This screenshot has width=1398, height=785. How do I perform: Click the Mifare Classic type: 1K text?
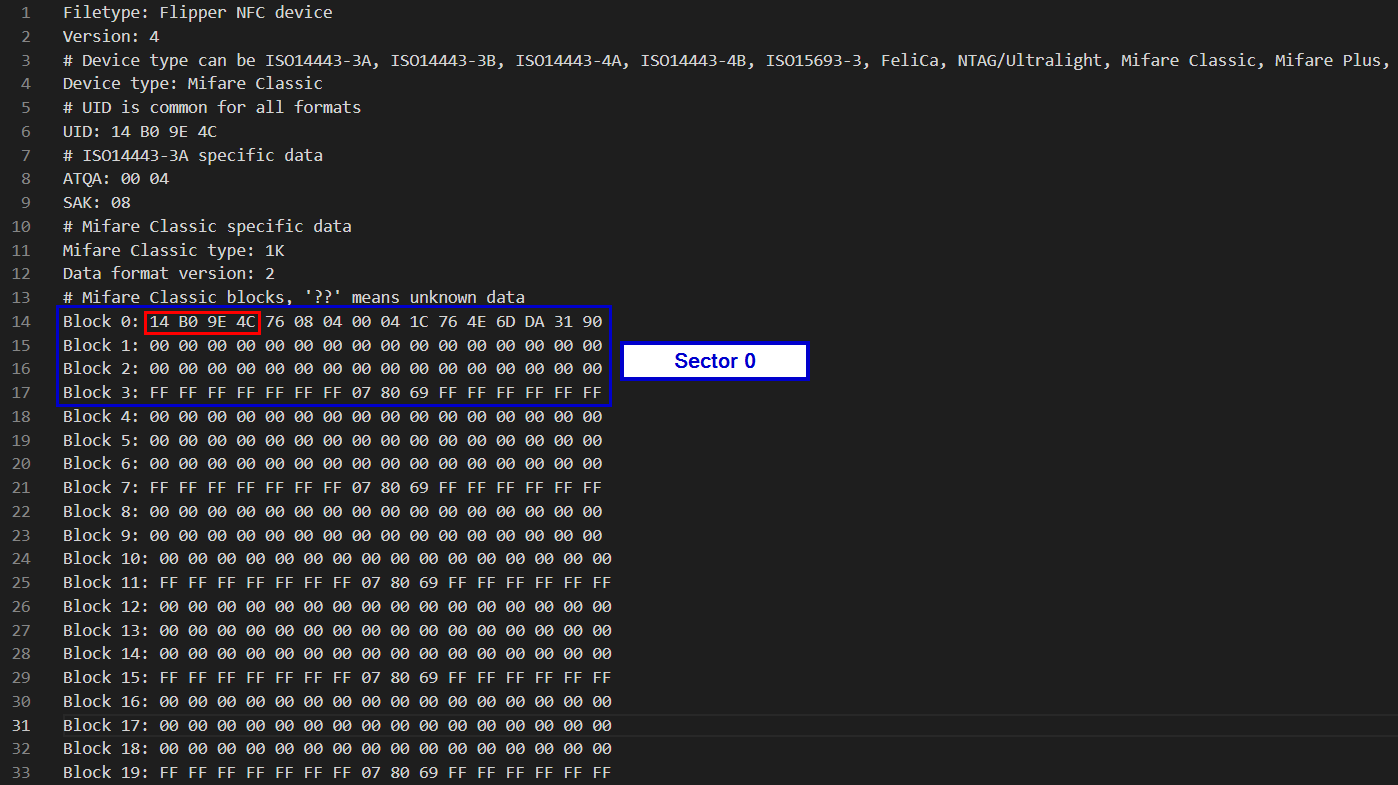click(x=173, y=250)
